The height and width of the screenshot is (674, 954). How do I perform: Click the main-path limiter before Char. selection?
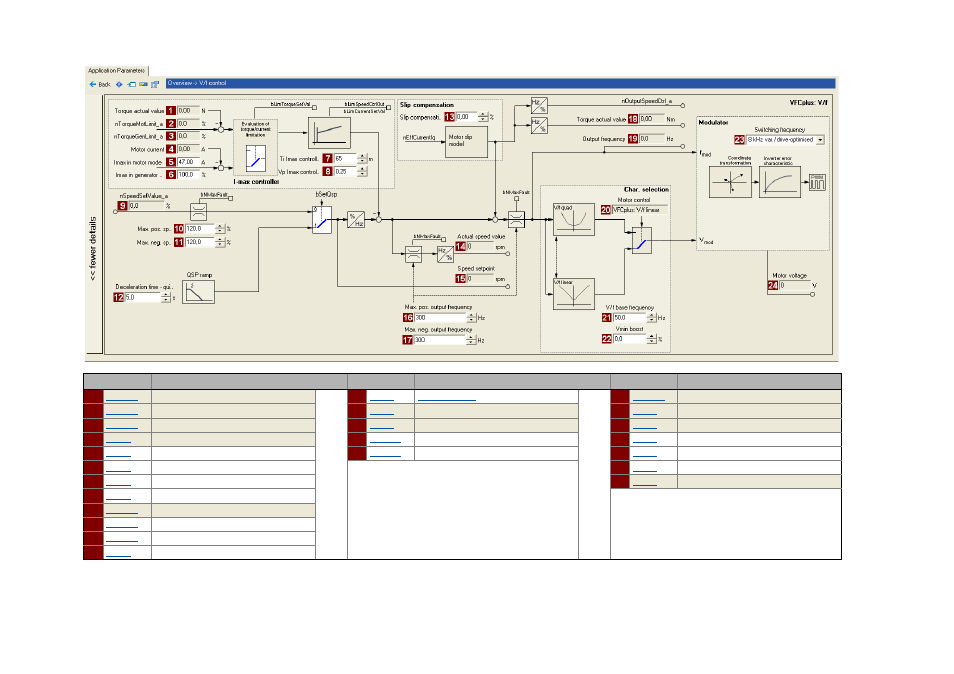(516, 220)
